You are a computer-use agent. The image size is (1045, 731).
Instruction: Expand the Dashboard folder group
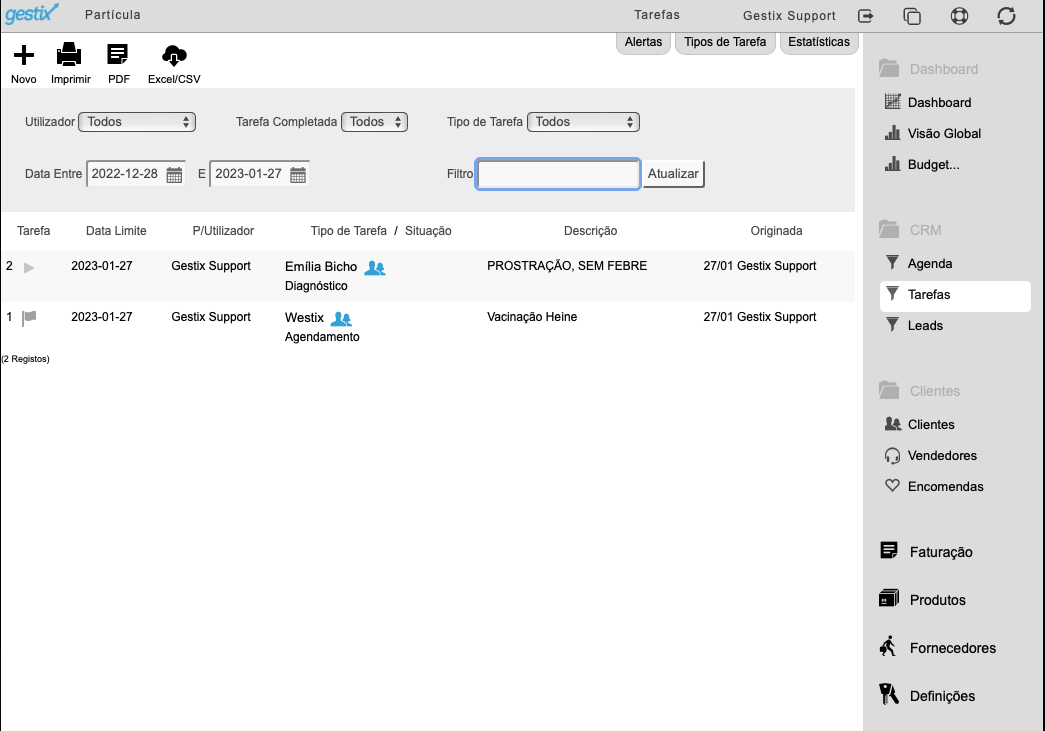coord(943,69)
